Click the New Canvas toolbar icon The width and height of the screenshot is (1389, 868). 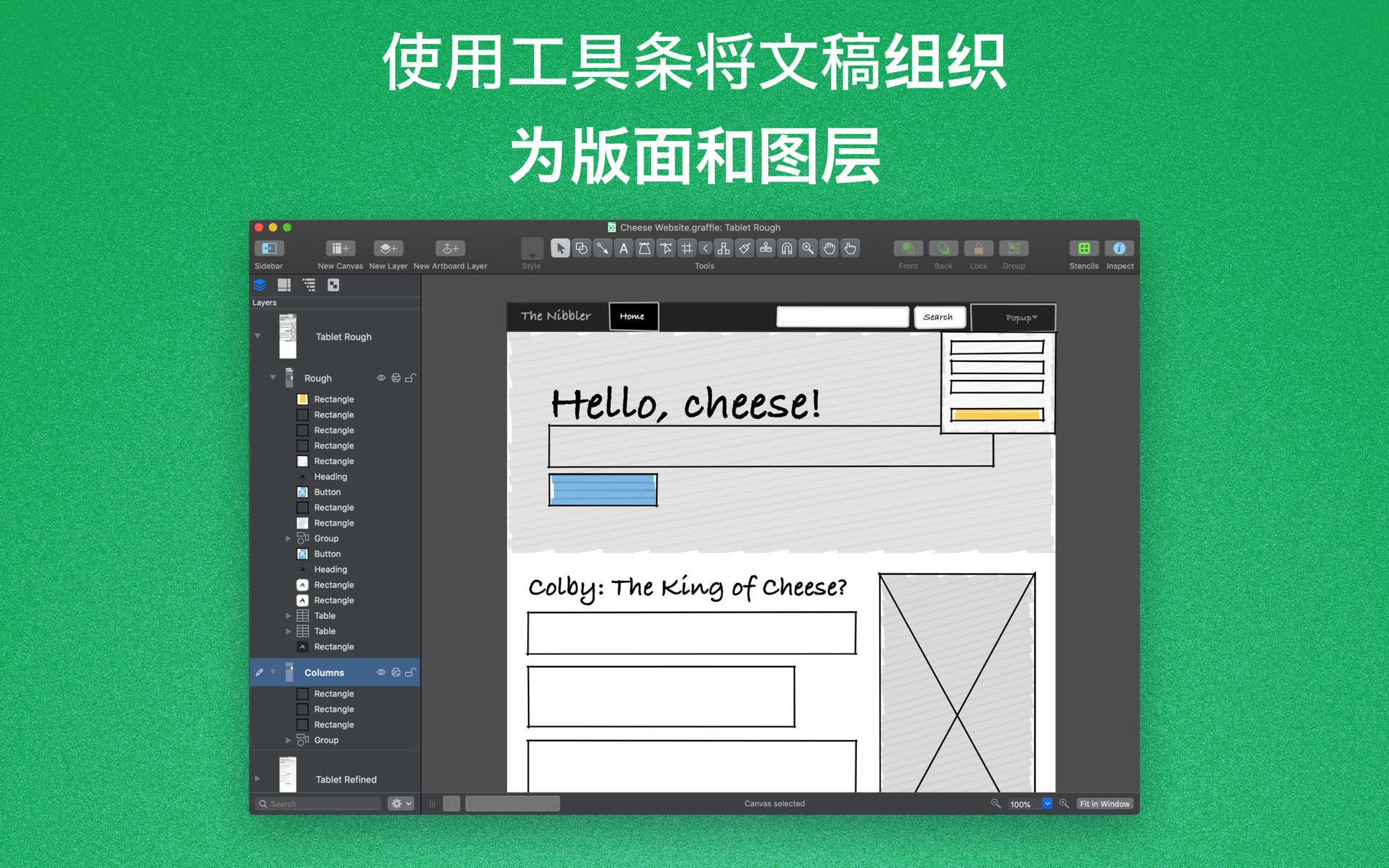coord(340,248)
